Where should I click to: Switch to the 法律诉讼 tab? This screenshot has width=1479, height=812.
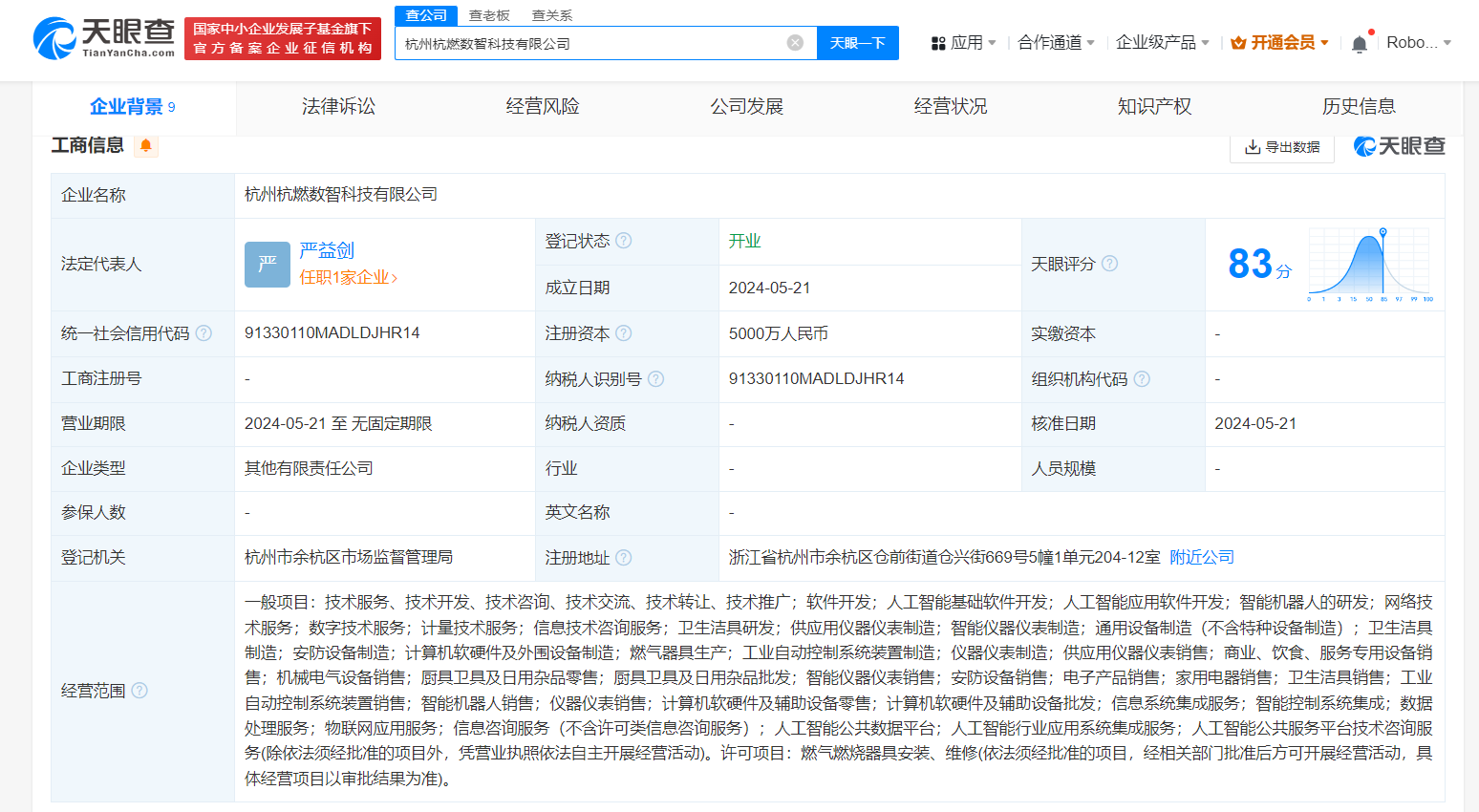(x=337, y=106)
